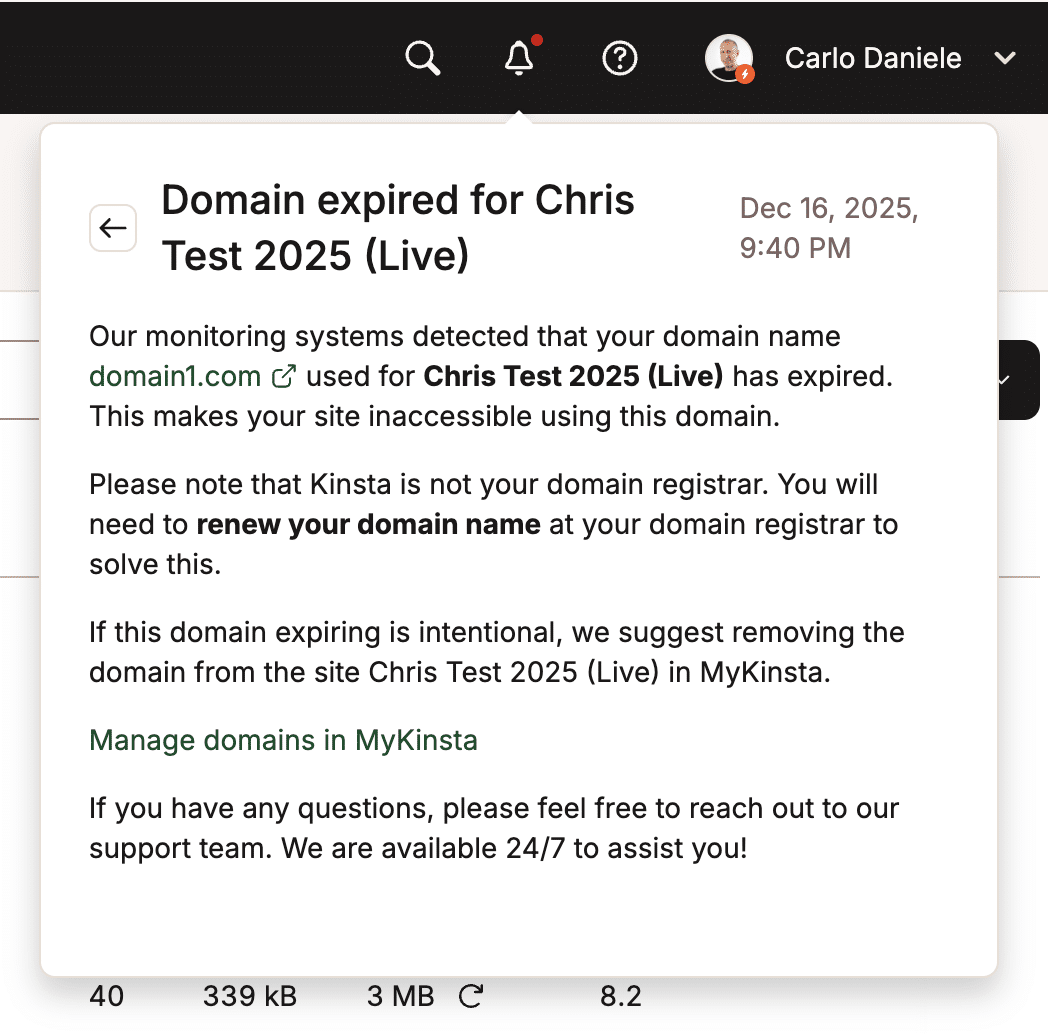1048x1034 pixels.
Task: Go back using the left arrow button
Action: pyautogui.click(x=113, y=228)
